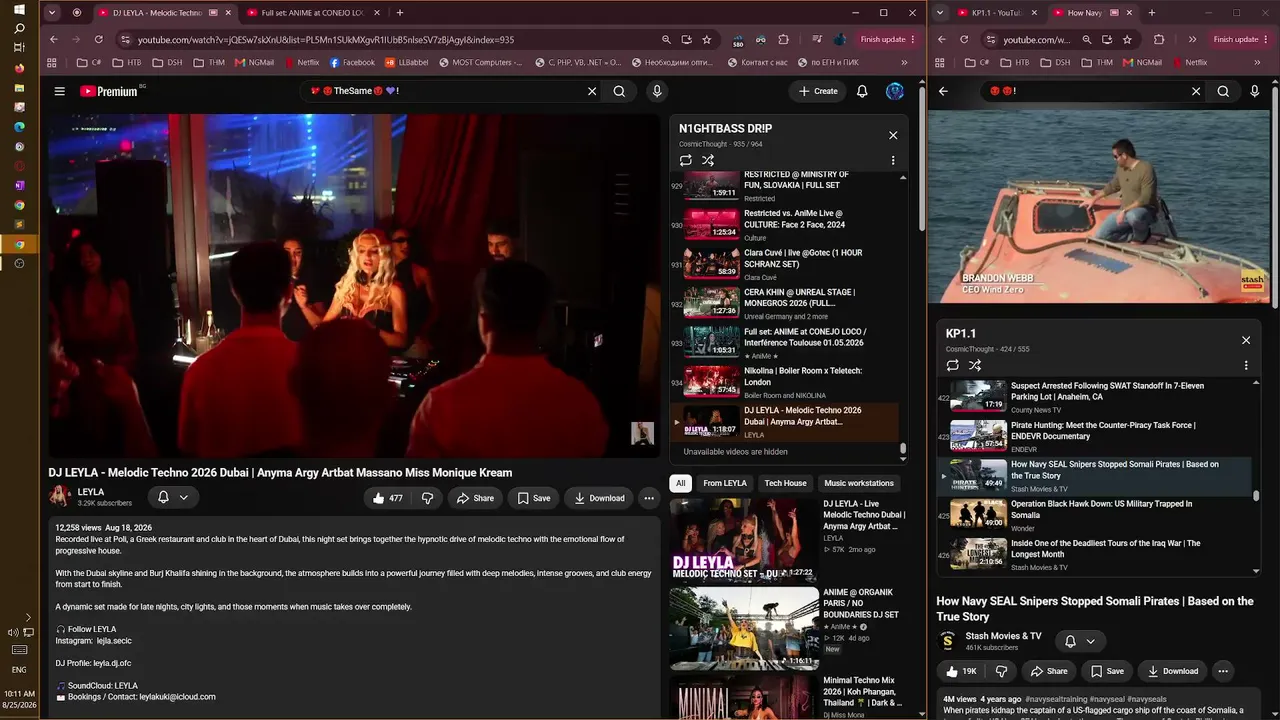Download the DJ LEYLA video

[x=598, y=498]
